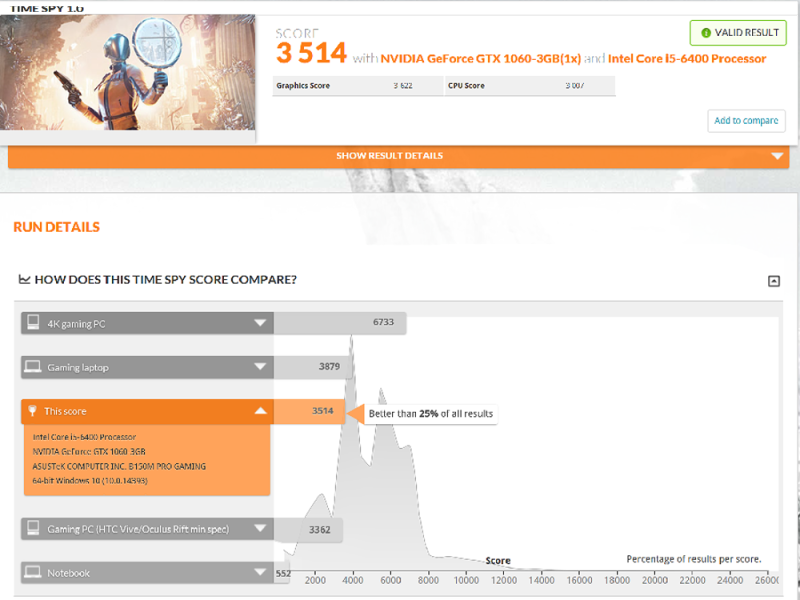Expand the 4K gaming PC row
The height and width of the screenshot is (600, 800).
click(260, 323)
